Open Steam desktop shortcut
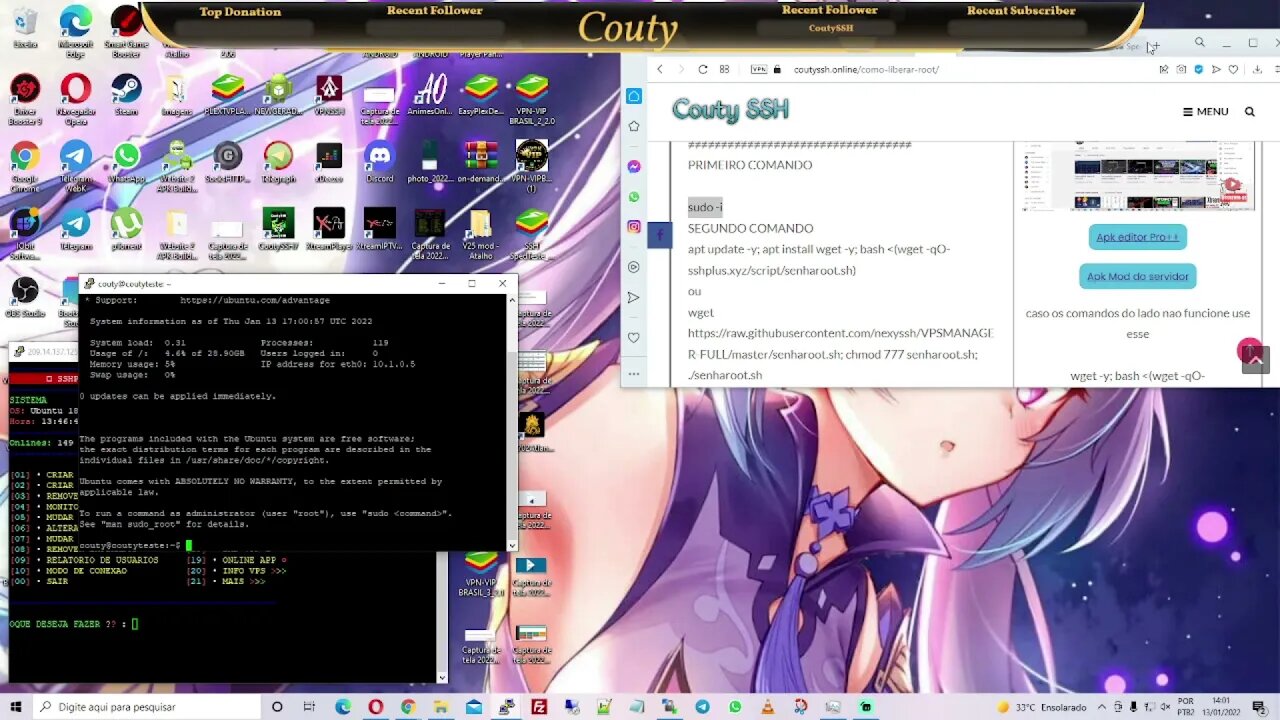The image size is (1280, 720). 126,94
